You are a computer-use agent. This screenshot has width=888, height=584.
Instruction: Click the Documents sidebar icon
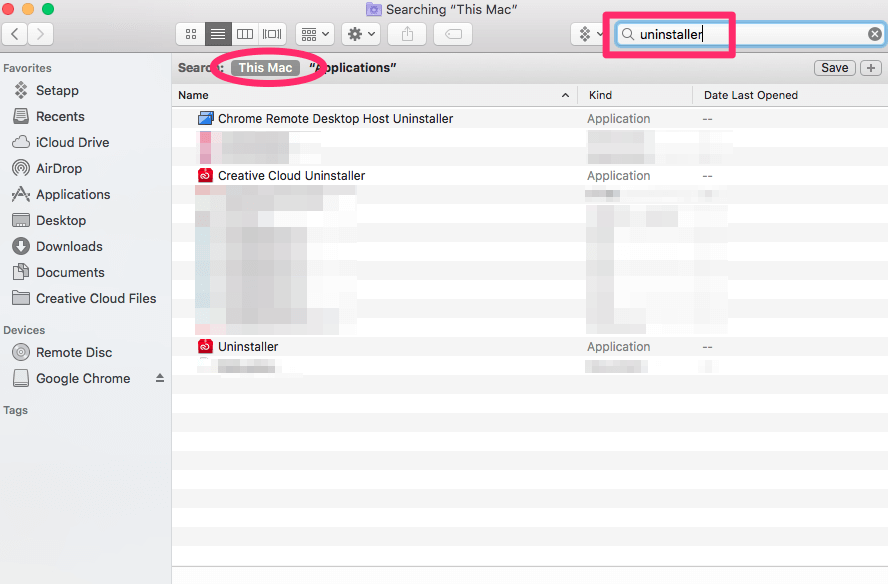21,272
